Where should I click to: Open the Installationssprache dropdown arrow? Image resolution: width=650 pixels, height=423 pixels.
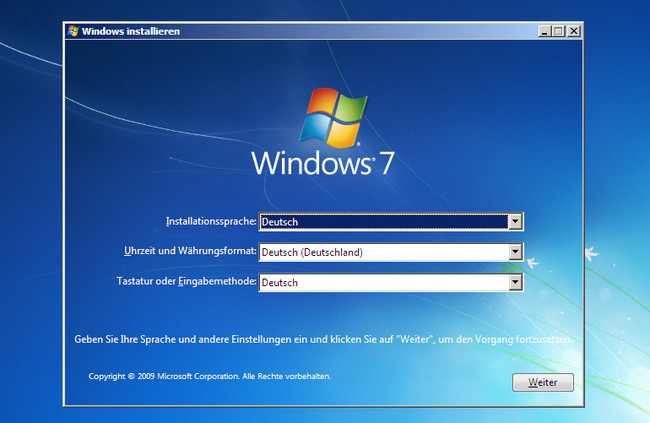click(515, 221)
